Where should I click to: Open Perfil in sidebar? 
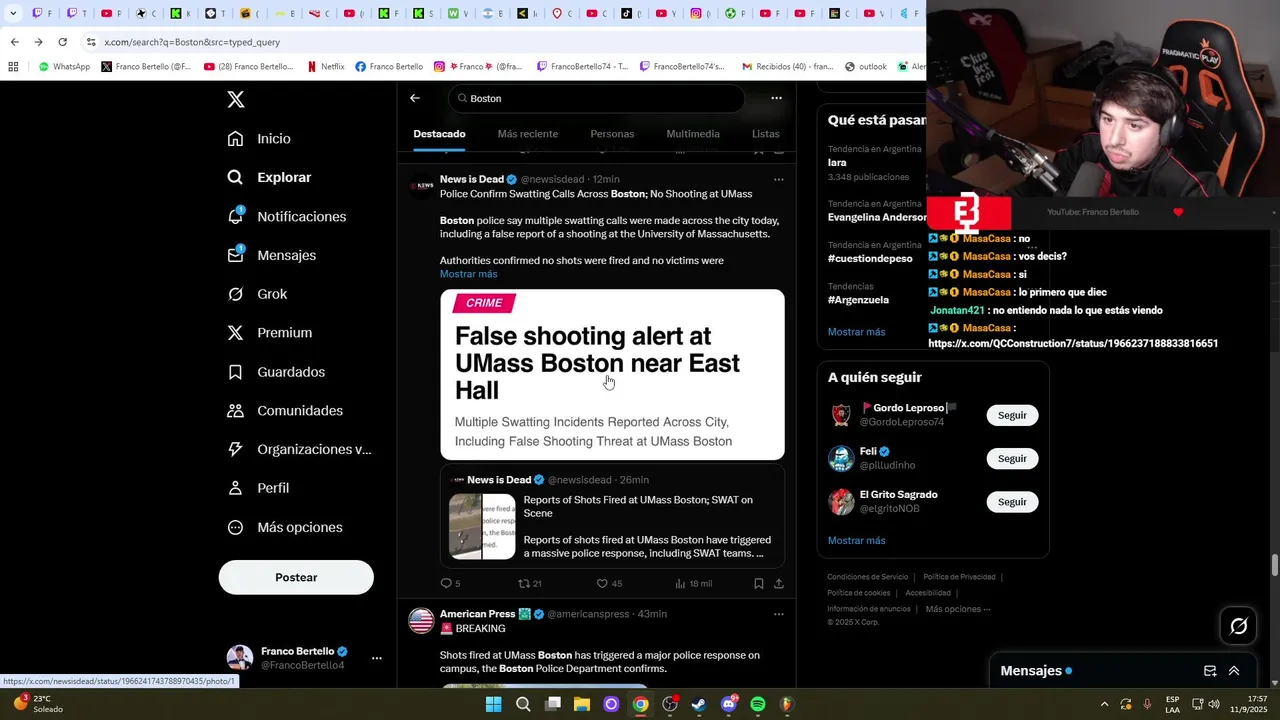pyautogui.click(x=258, y=488)
